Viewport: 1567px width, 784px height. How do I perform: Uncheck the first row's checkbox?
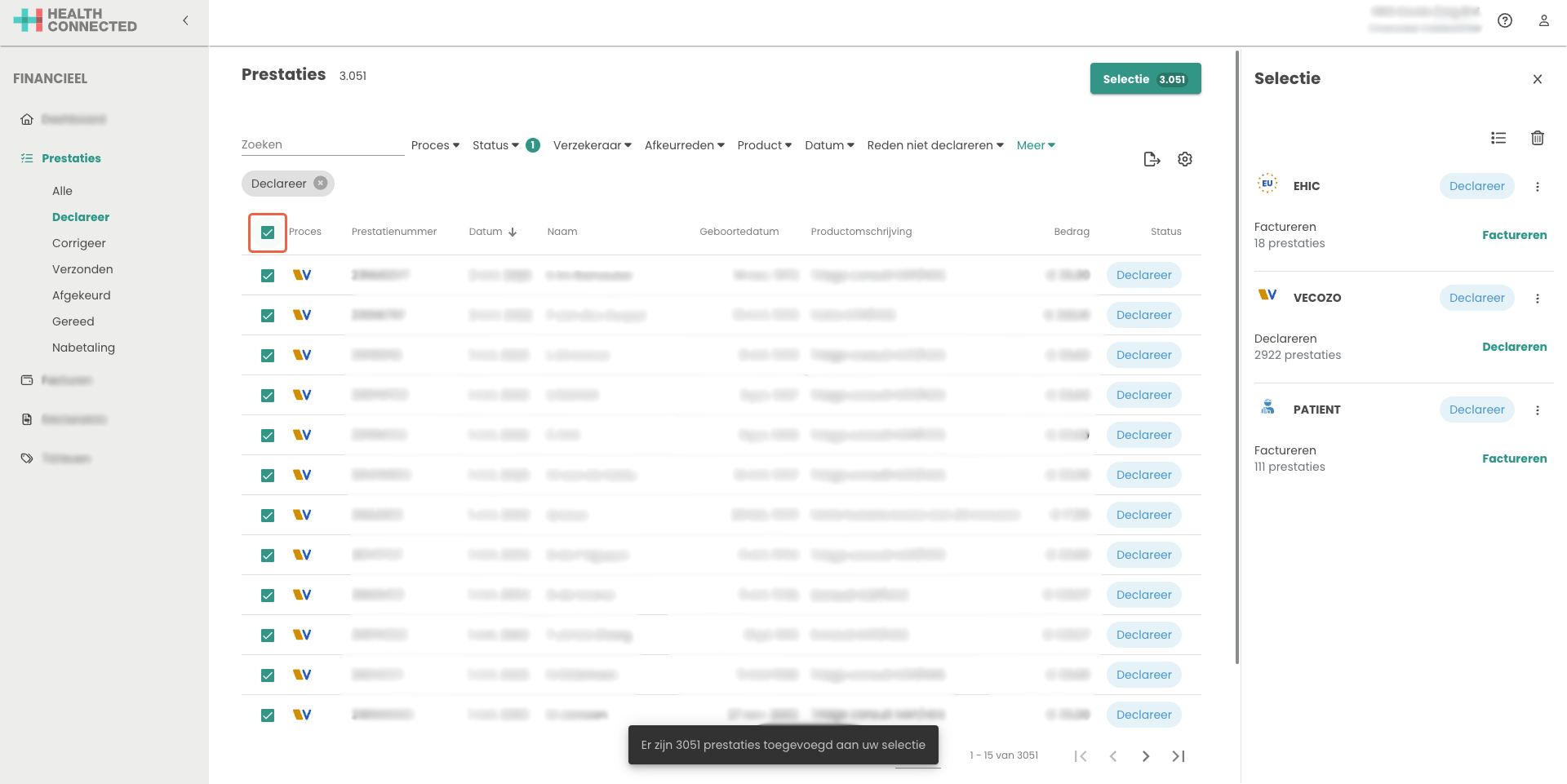click(268, 276)
